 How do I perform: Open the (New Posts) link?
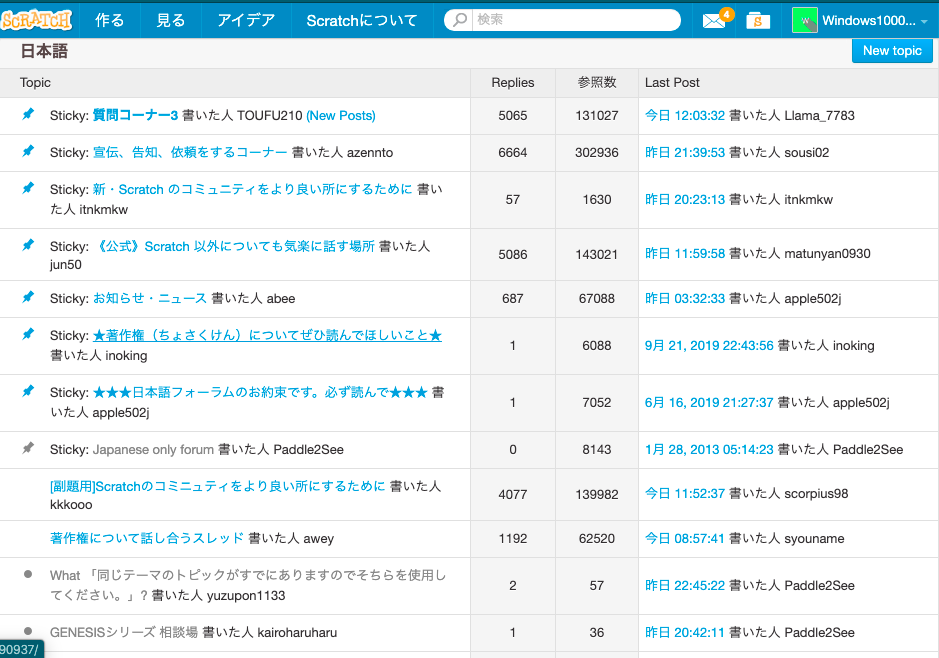(341, 116)
